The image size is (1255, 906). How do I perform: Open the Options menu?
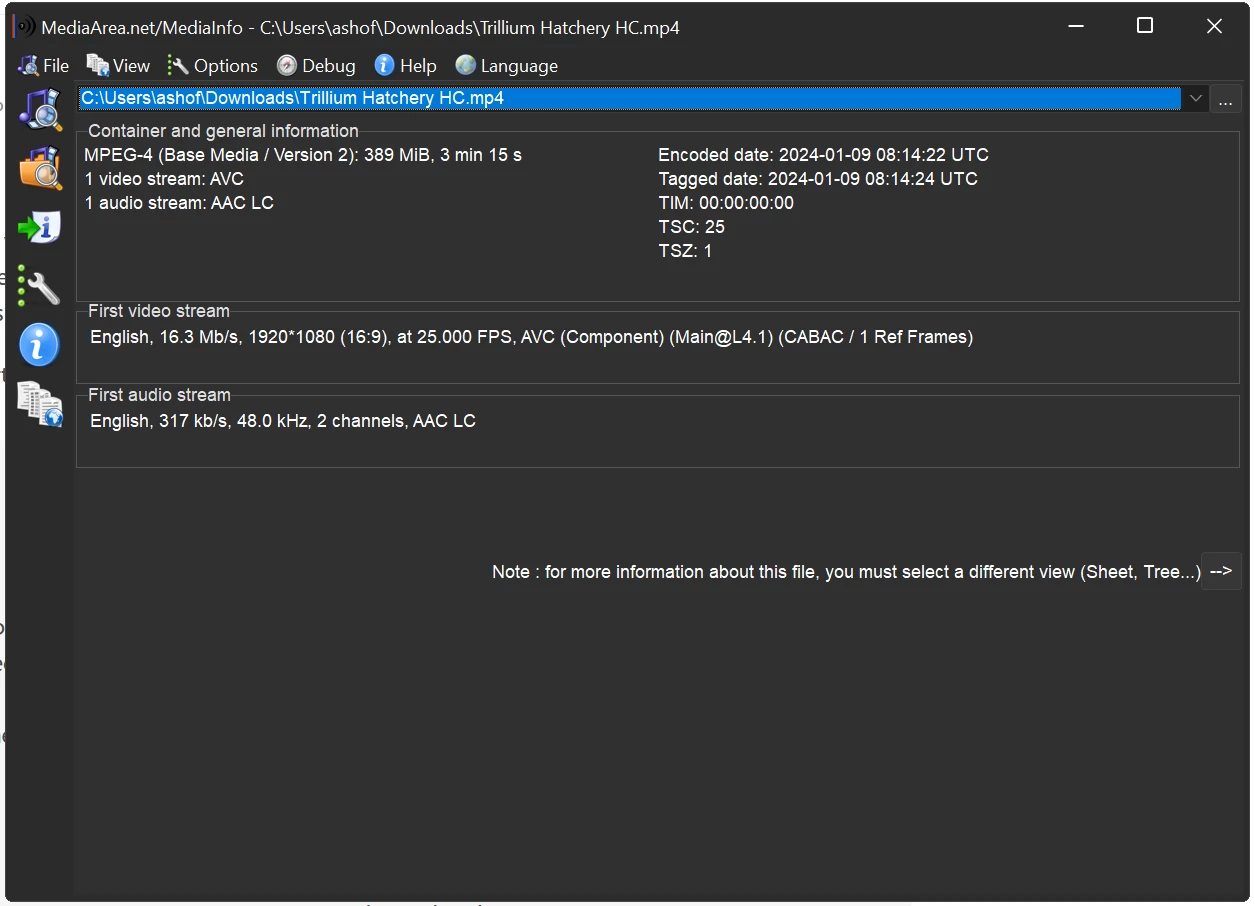click(213, 66)
